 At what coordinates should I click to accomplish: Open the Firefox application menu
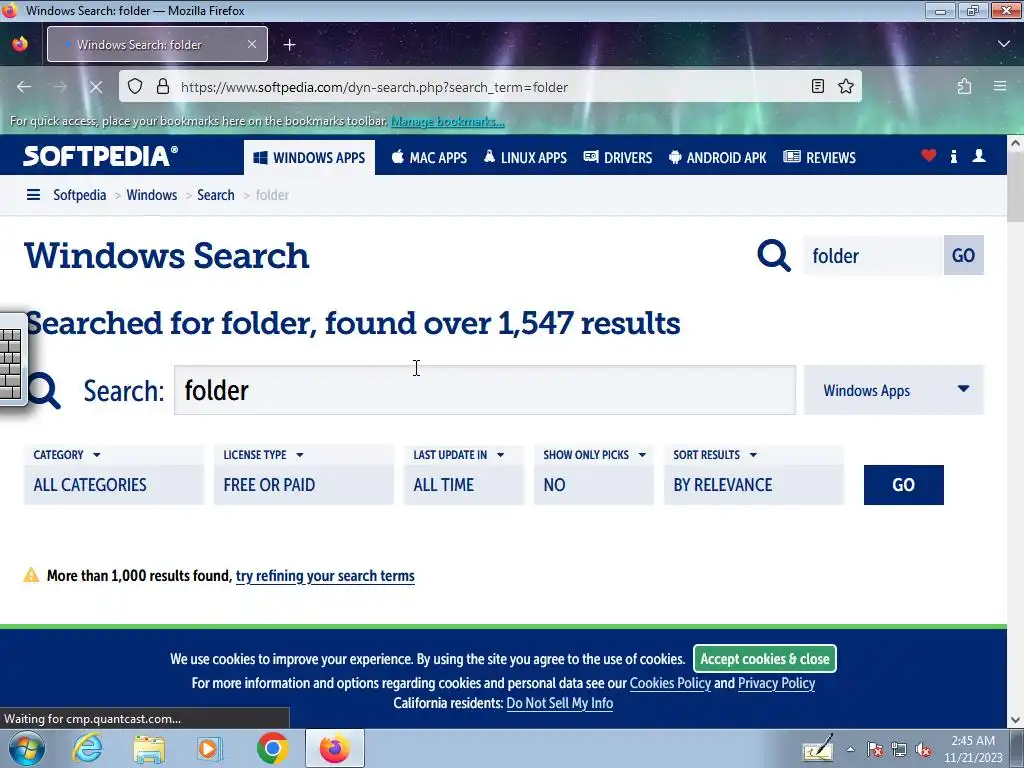(1000, 86)
